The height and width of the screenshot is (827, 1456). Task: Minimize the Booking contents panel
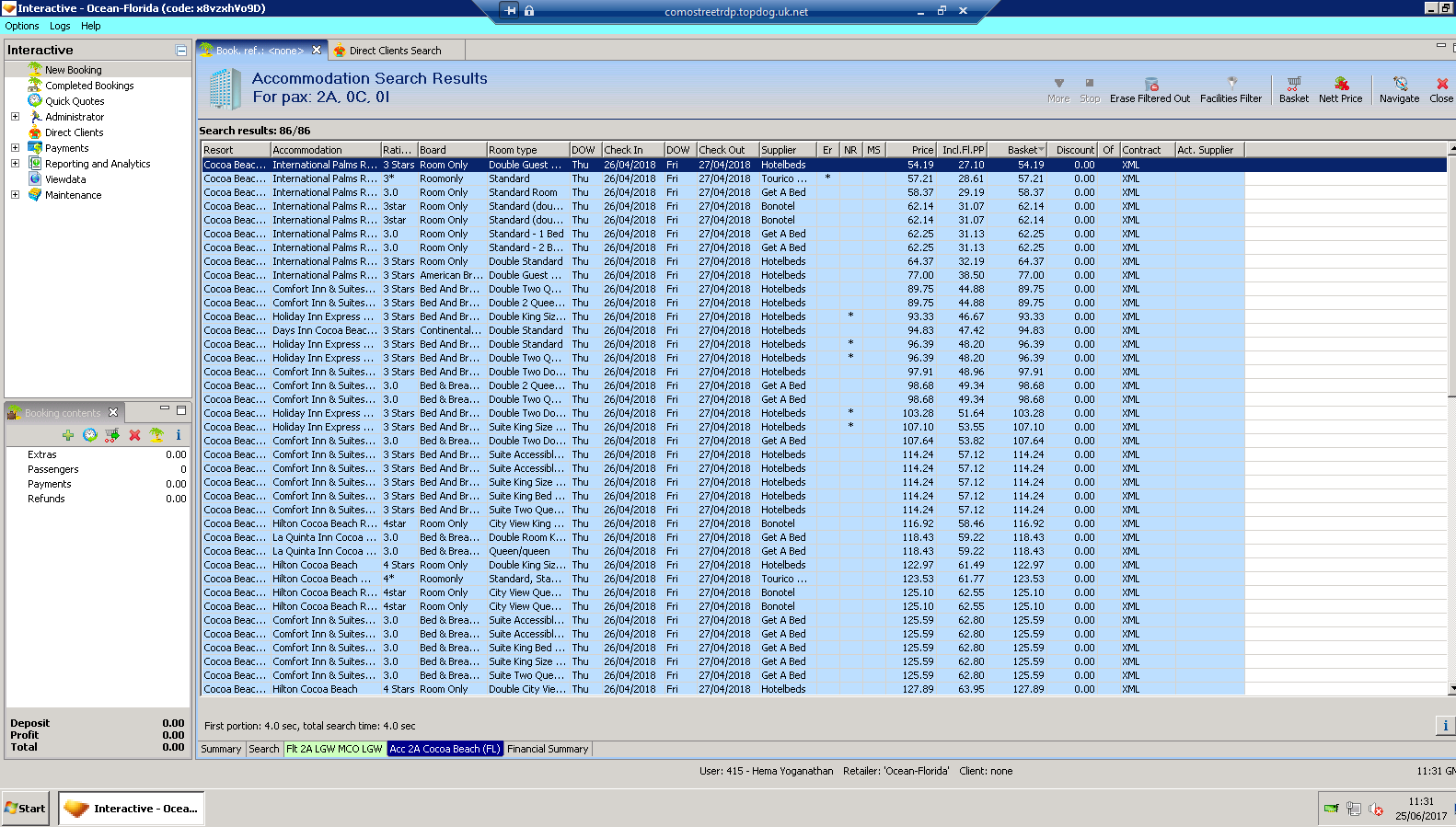point(165,409)
